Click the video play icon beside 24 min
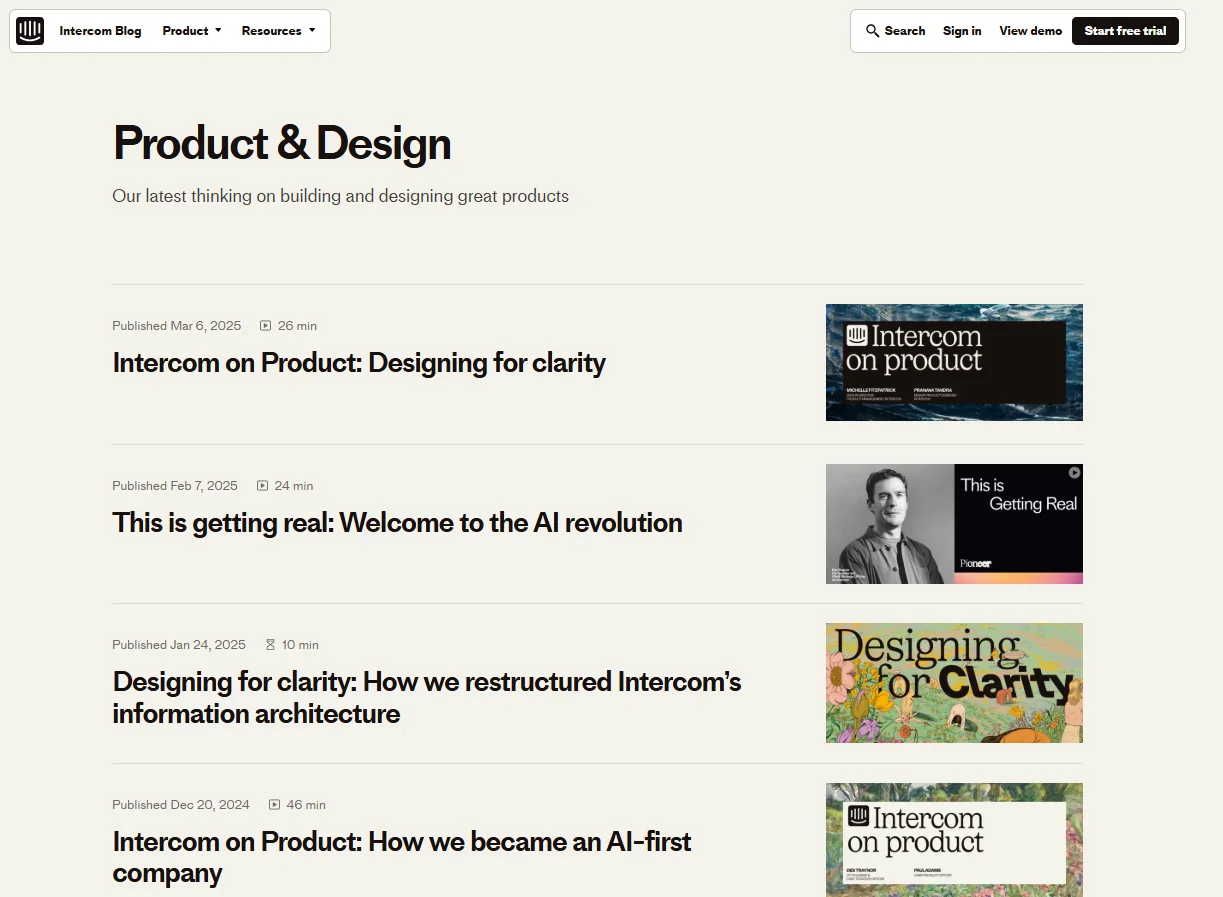Screen dimensions: 1223x897 [261, 485]
